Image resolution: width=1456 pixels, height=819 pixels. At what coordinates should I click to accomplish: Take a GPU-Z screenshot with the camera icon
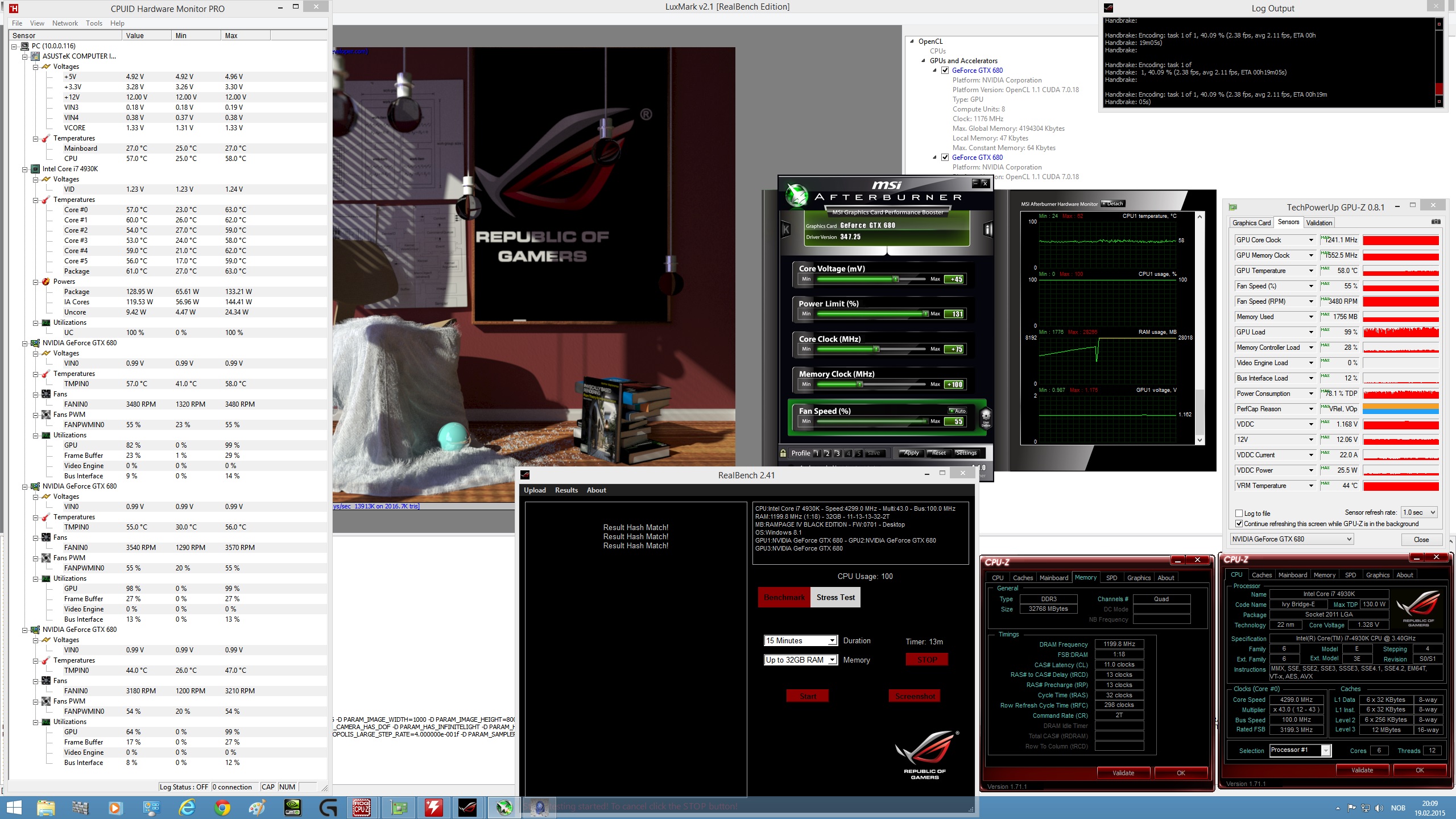(x=1436, y=222)
